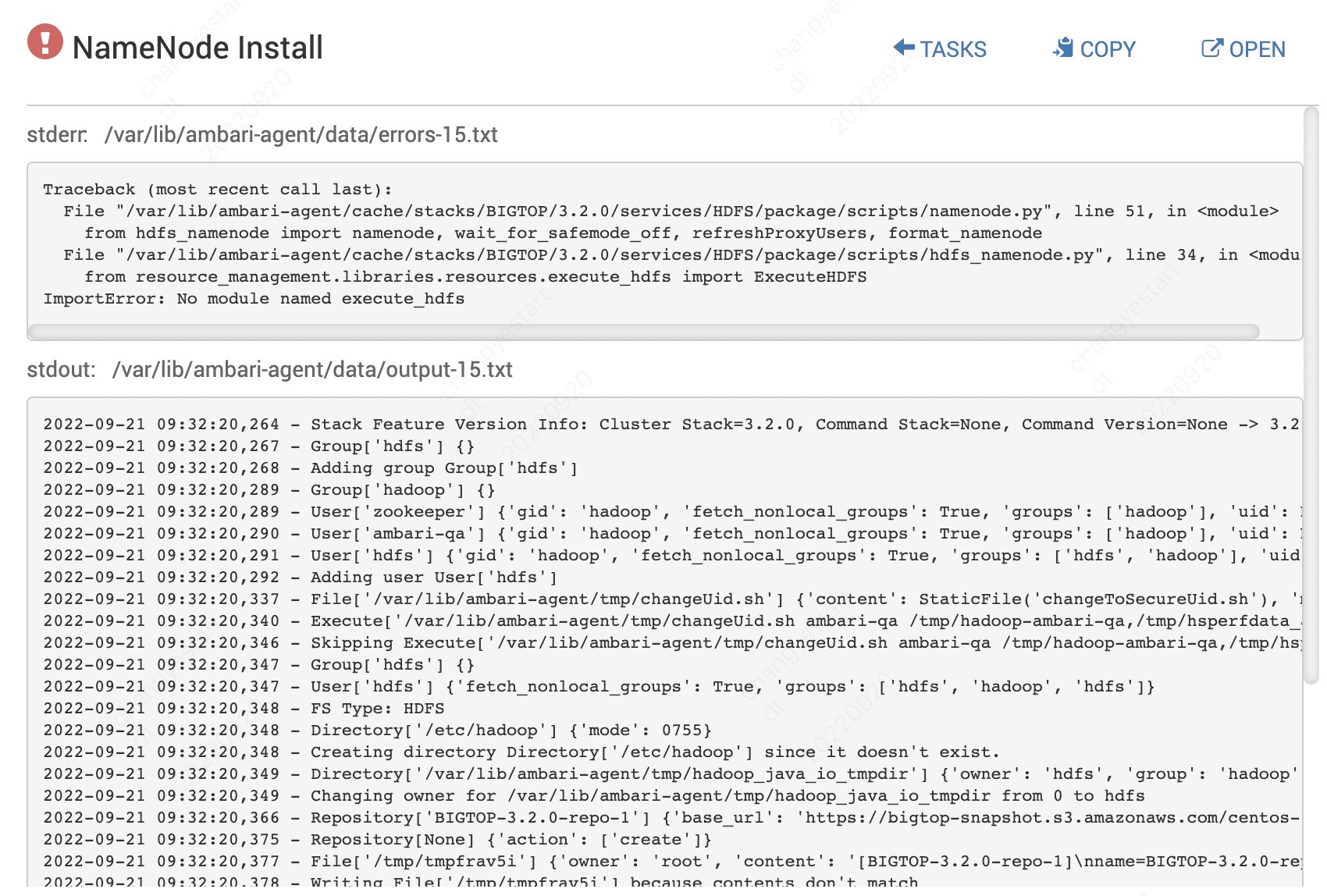
Task: Click the StaticFile changeToSecureUid.sh line
Action: tap(671, 599)
